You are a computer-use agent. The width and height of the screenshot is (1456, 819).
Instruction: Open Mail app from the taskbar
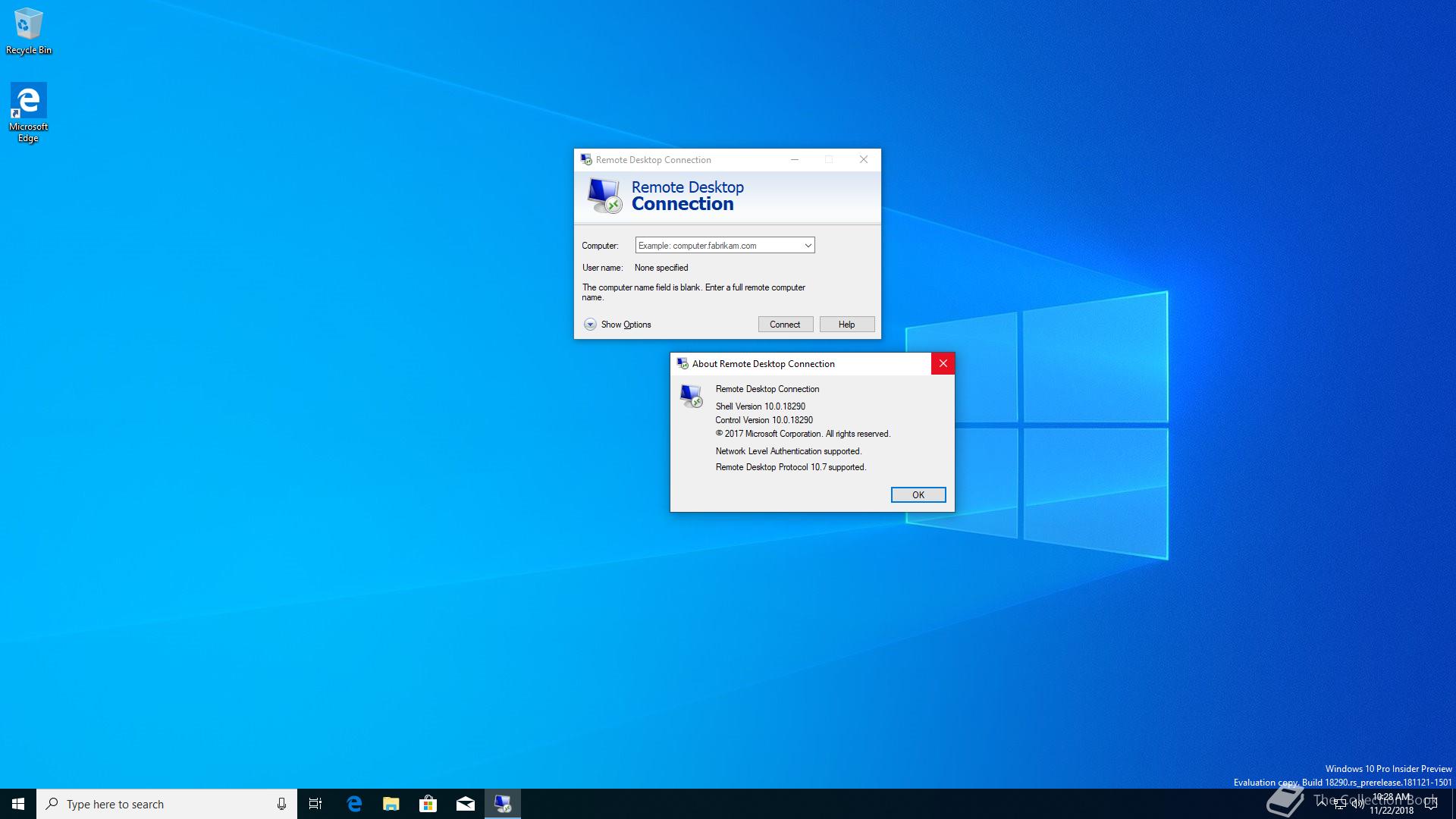click(x=465, y=804)
